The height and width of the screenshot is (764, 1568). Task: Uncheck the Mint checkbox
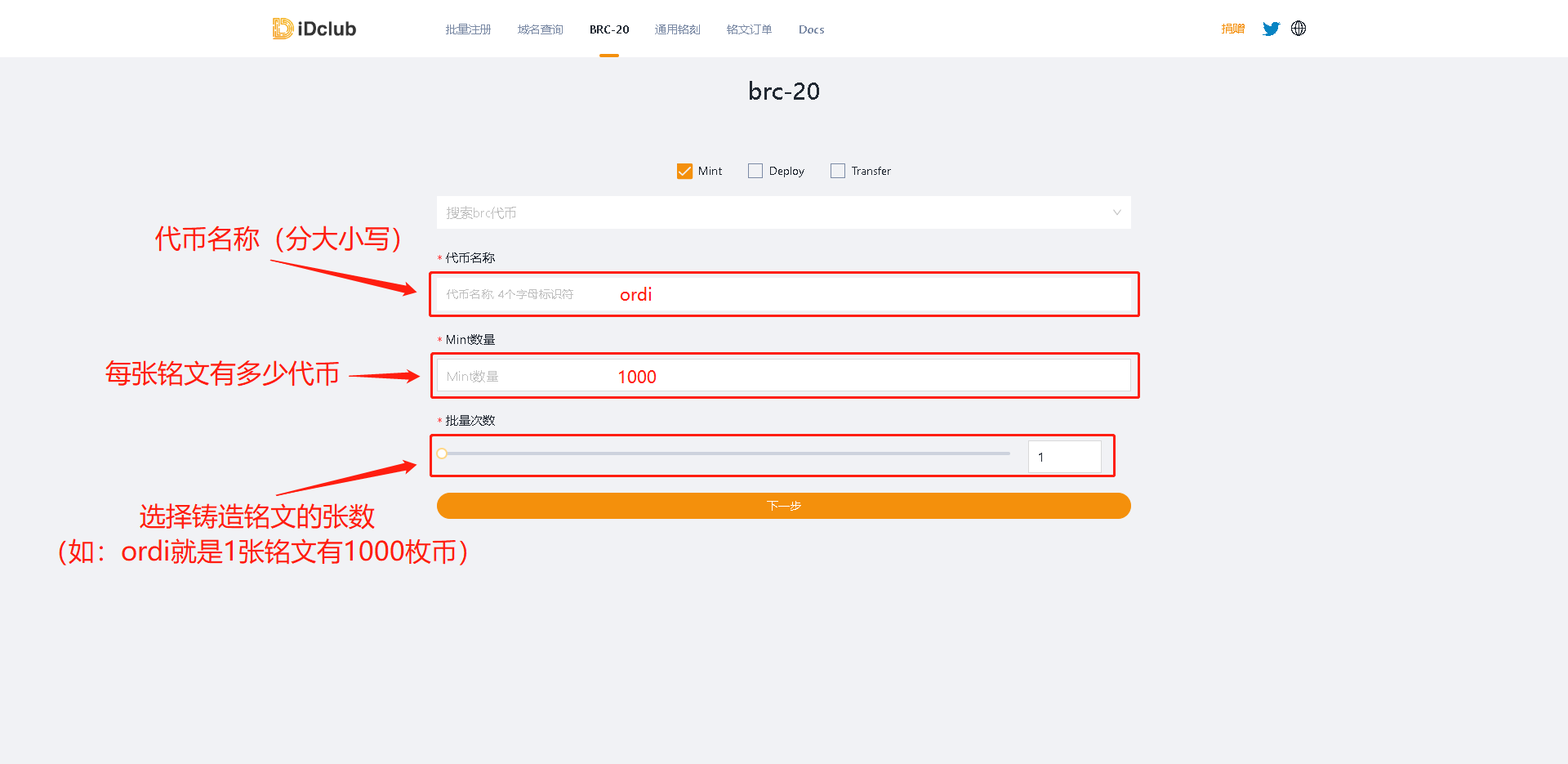tap(684, 171)
